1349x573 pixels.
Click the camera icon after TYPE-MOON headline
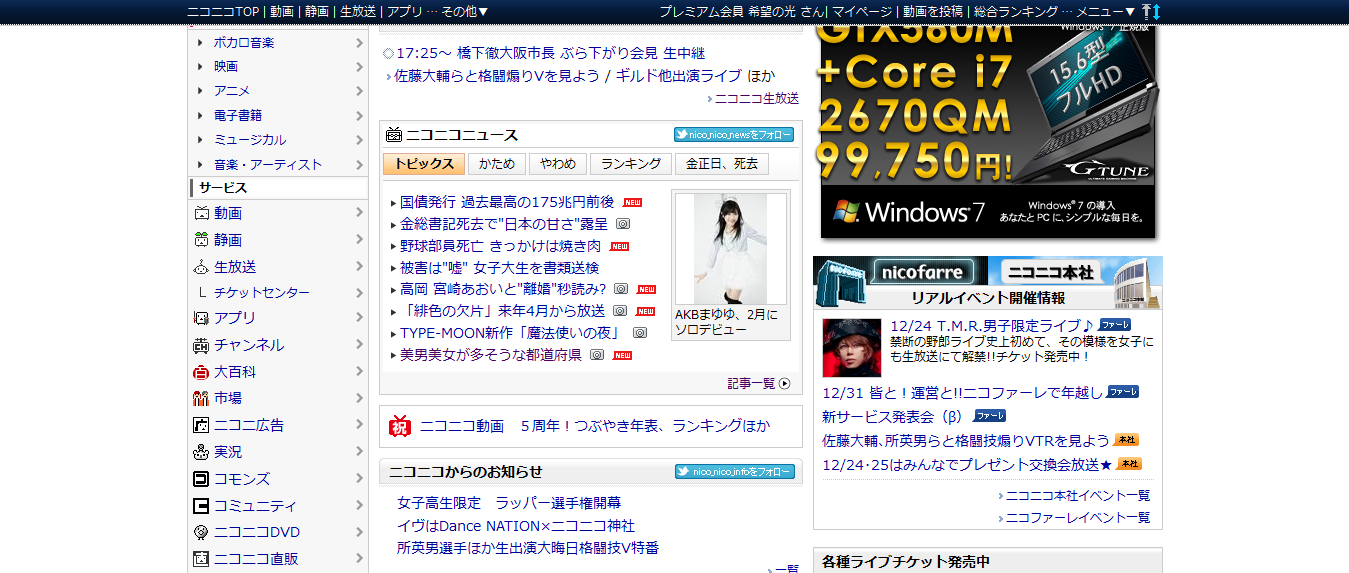(640, 333)
